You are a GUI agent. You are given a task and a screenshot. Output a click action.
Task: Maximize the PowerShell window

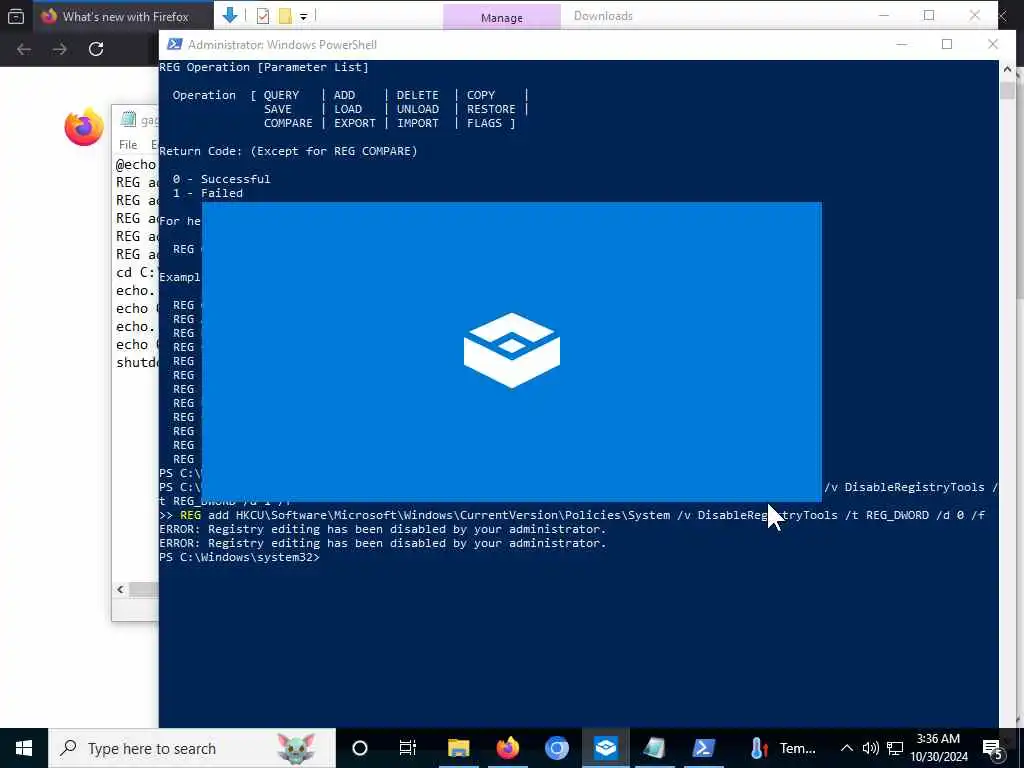pos(947,44)
